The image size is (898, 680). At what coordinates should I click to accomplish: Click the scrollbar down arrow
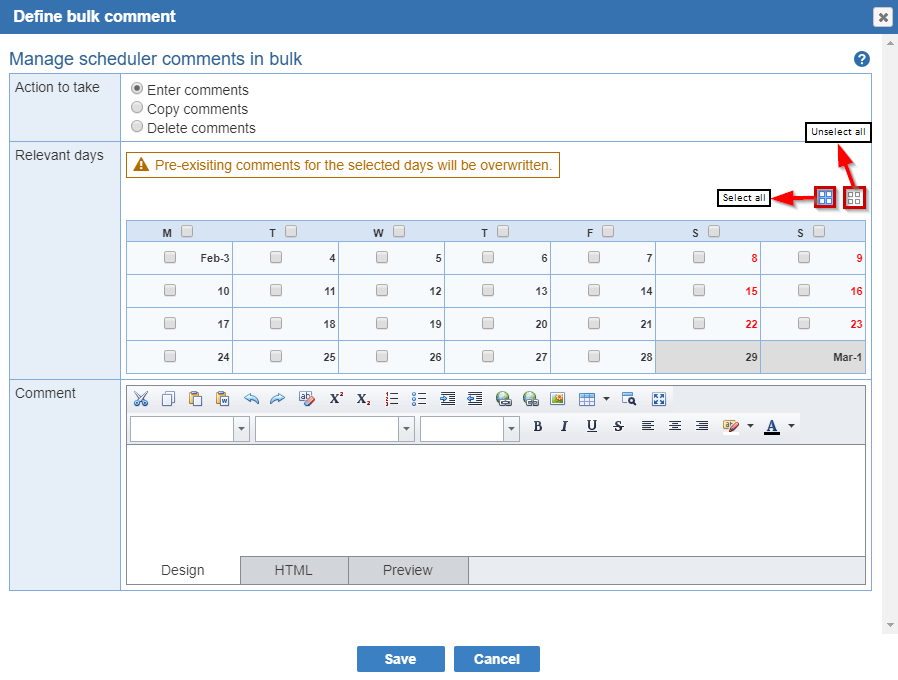tap(890, 625)
